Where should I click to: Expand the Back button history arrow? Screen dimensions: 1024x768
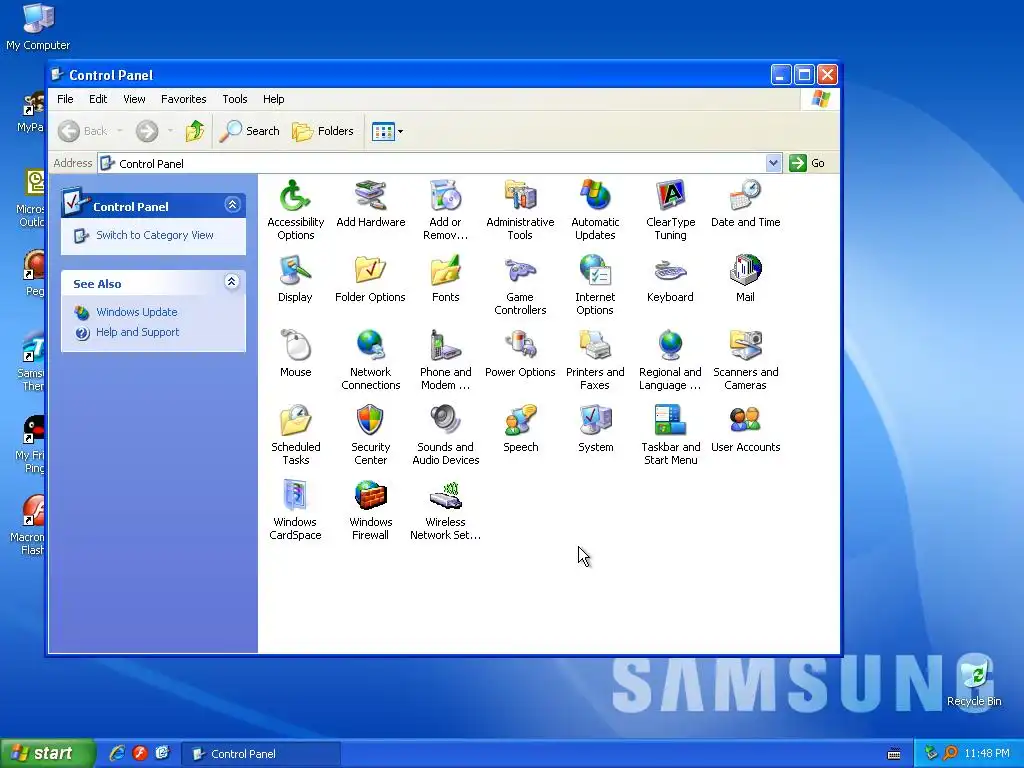120,131
